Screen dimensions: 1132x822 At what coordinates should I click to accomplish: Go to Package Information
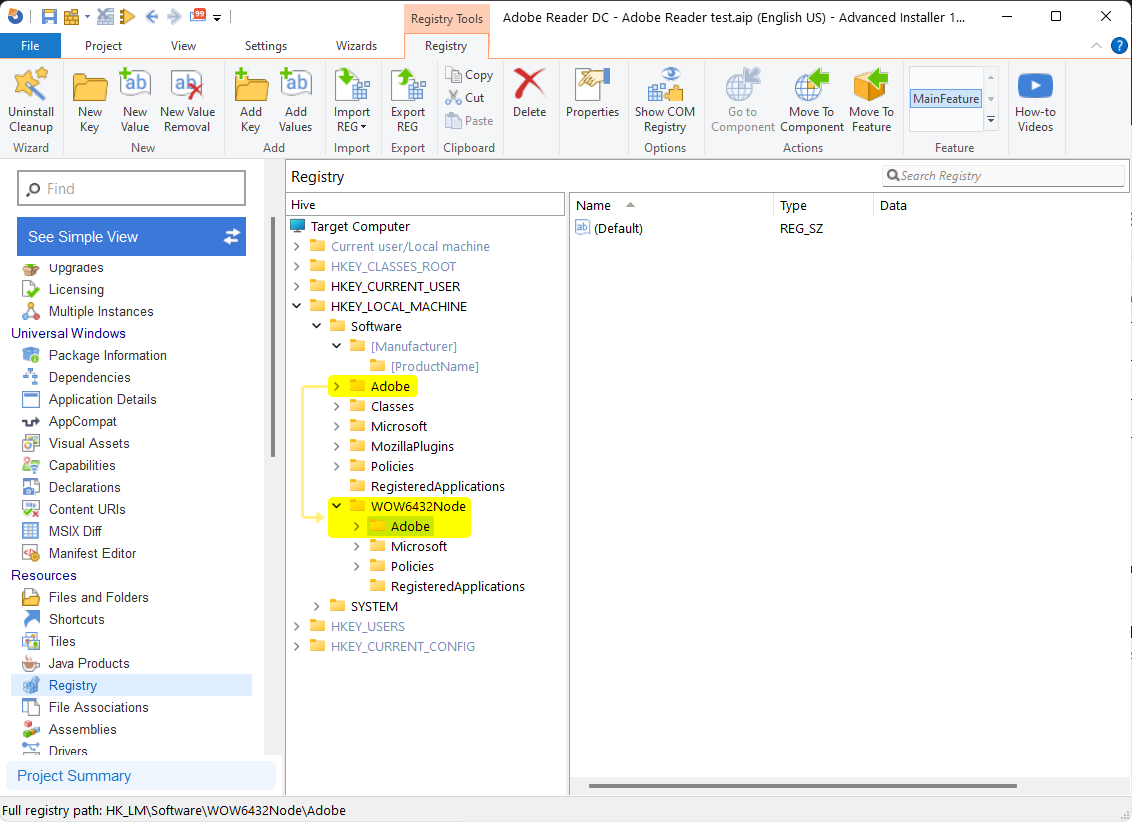pos(108,355)
